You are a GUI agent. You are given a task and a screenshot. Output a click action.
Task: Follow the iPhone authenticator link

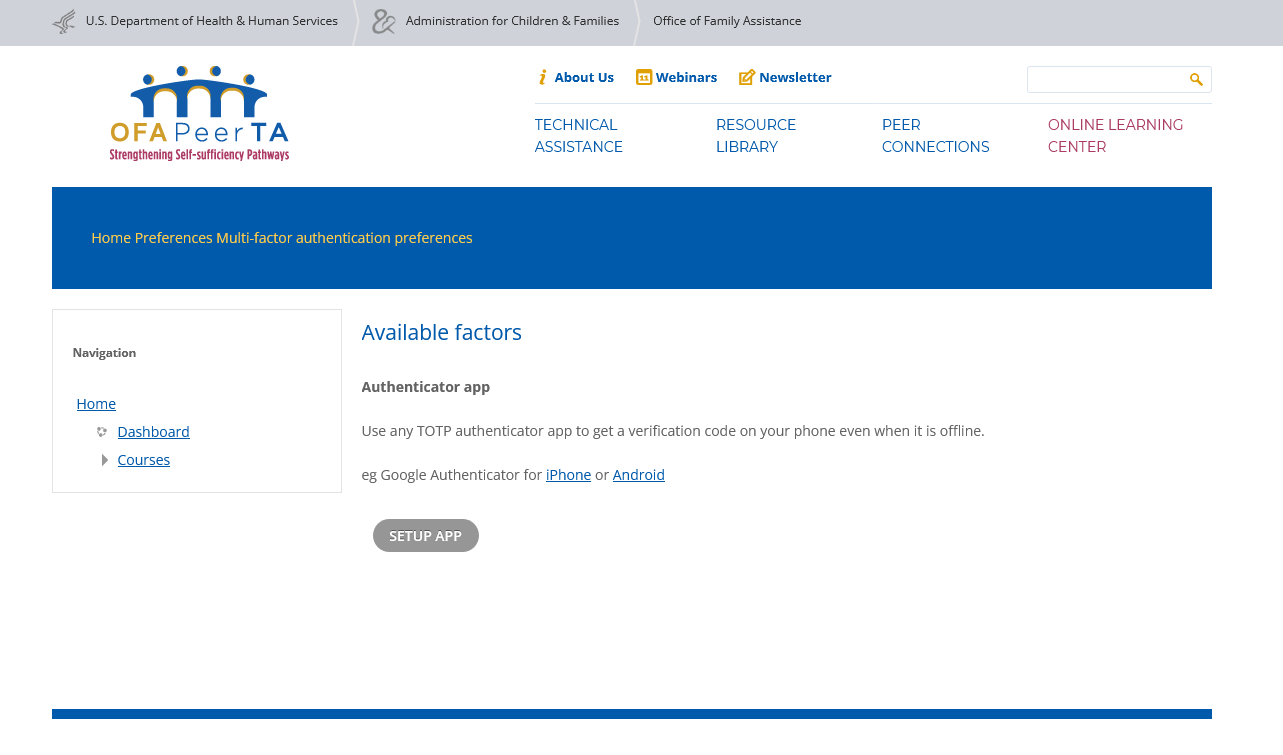pyautogui.click(x=568, y=475)
